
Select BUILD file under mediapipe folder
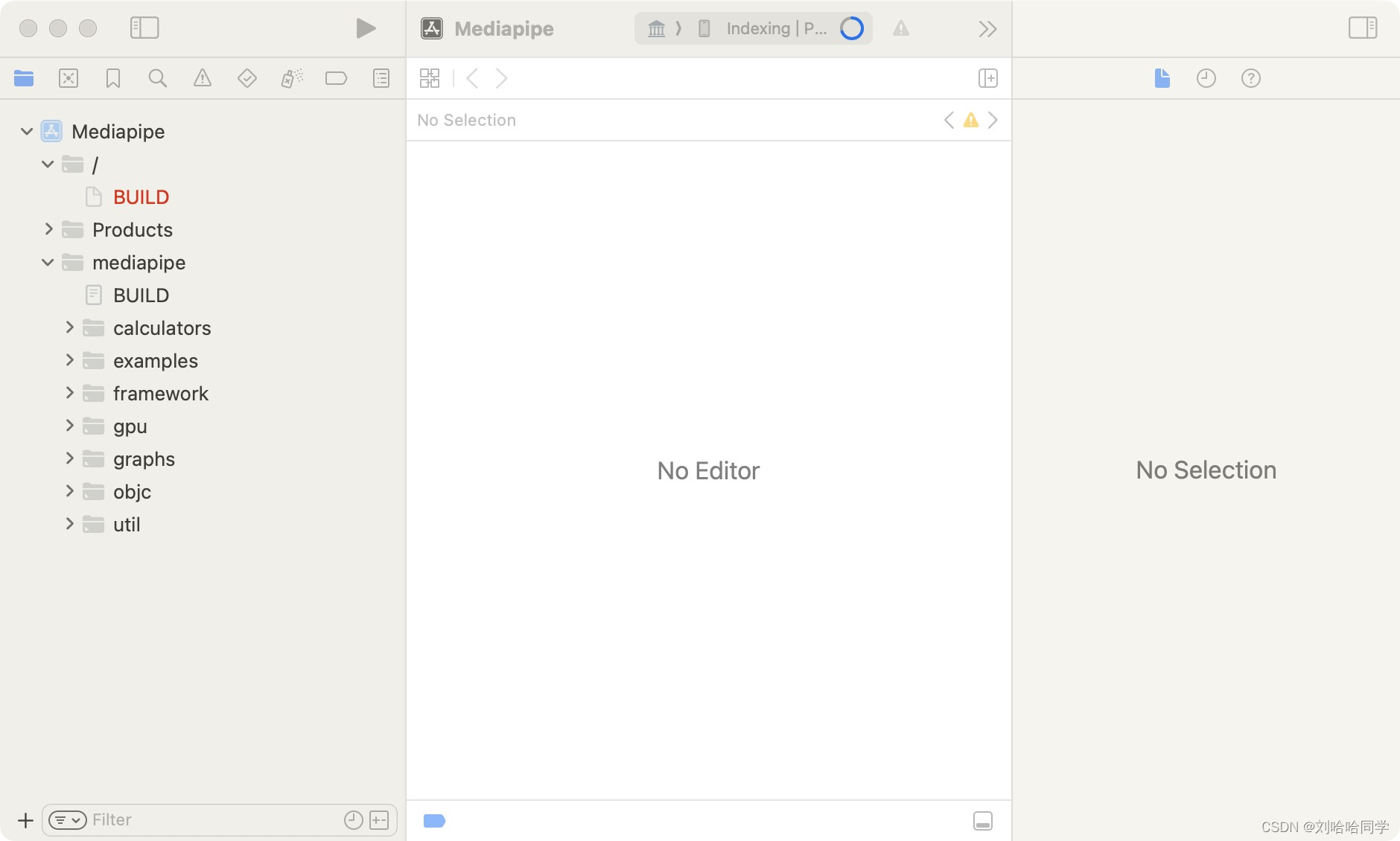[x=141, y=295]
